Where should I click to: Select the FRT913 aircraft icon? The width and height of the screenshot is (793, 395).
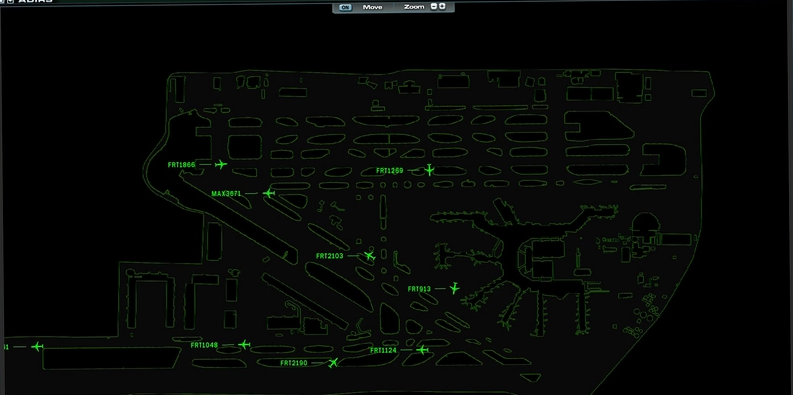pos(454,288)
